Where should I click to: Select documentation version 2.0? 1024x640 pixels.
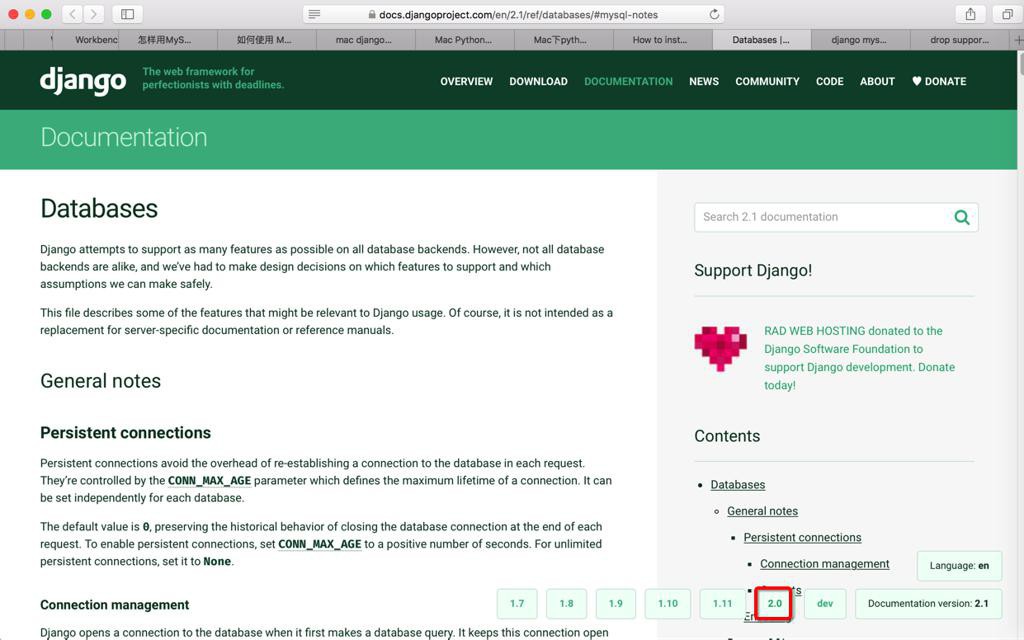point(774,603)
